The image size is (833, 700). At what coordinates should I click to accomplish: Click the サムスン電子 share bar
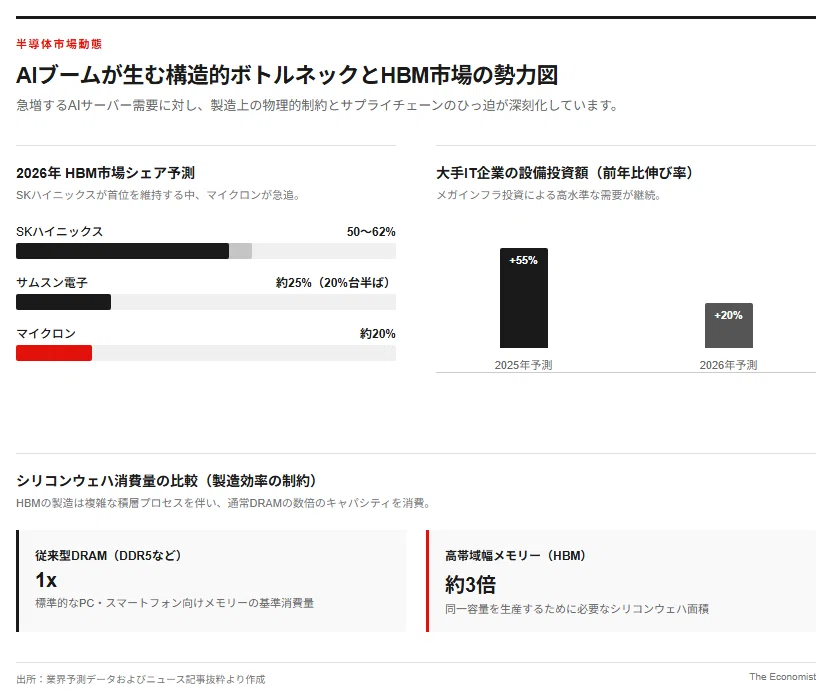click(63, 302)
